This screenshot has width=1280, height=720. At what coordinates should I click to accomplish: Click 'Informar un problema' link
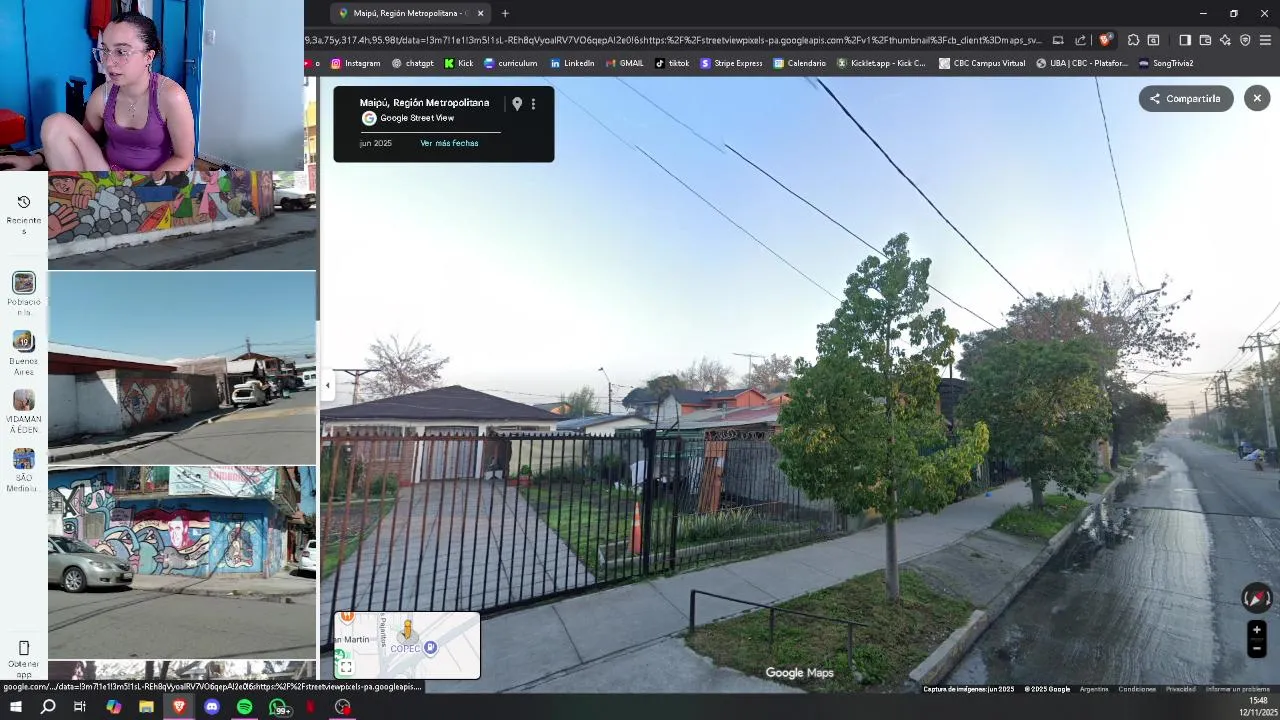tap(1239, 689)
